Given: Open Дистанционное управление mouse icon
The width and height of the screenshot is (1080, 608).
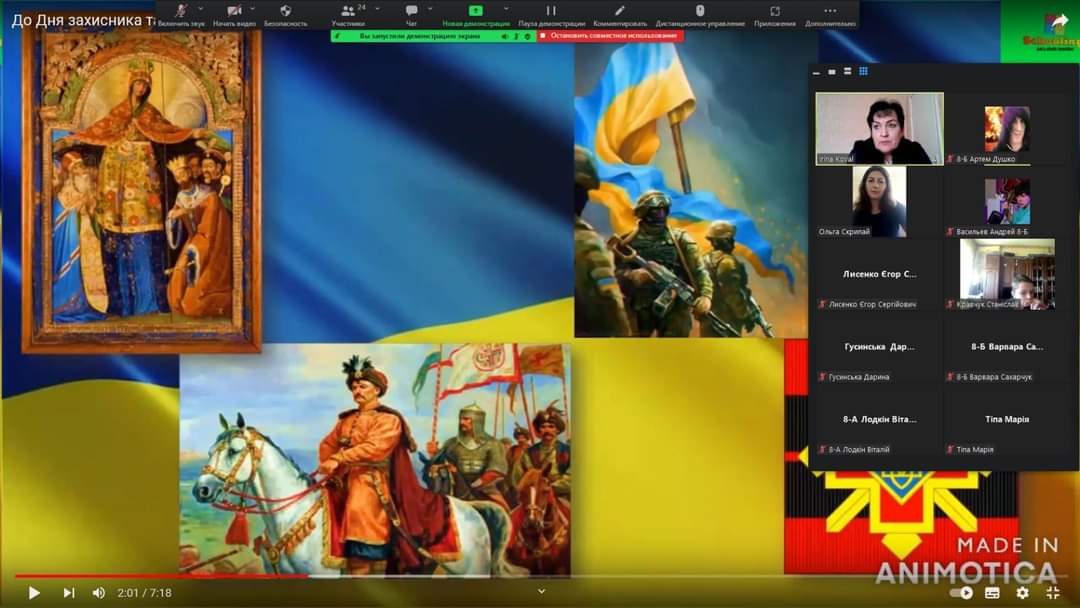Looking at the screenshot, I should 700,14.
